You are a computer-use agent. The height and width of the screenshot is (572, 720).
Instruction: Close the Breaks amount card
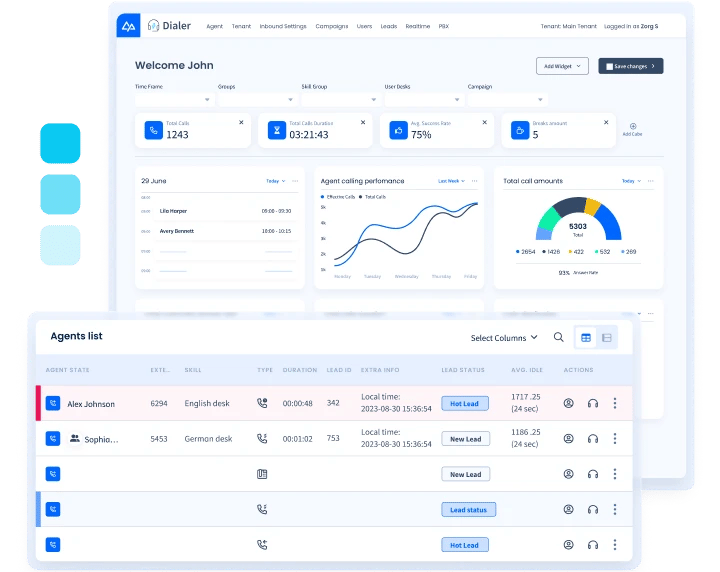point(606,123)
